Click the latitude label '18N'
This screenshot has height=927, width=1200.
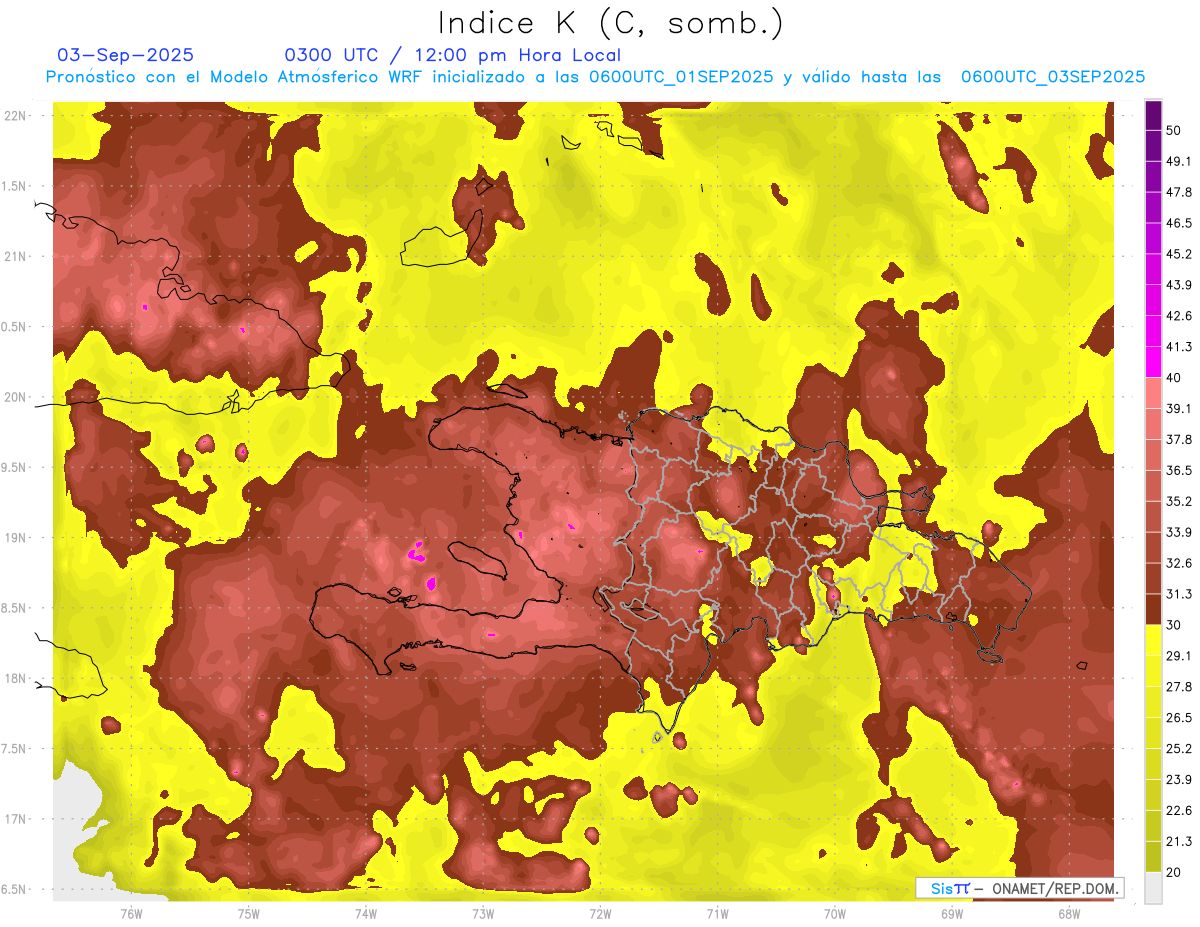[17, 678]
